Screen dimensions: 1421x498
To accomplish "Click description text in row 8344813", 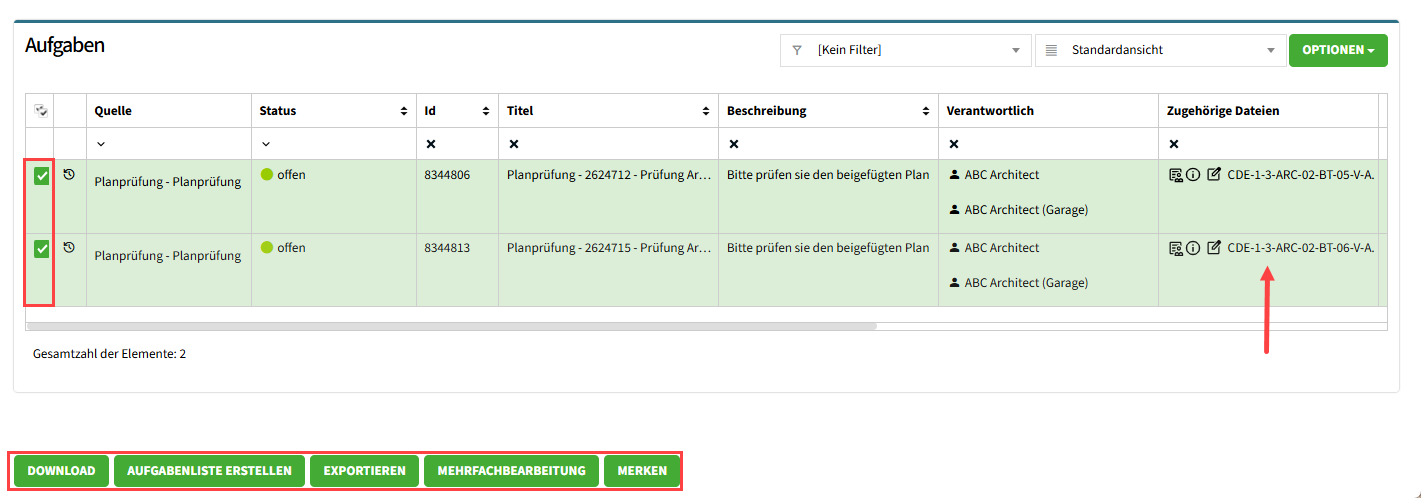I will click(x=828, y=248).
